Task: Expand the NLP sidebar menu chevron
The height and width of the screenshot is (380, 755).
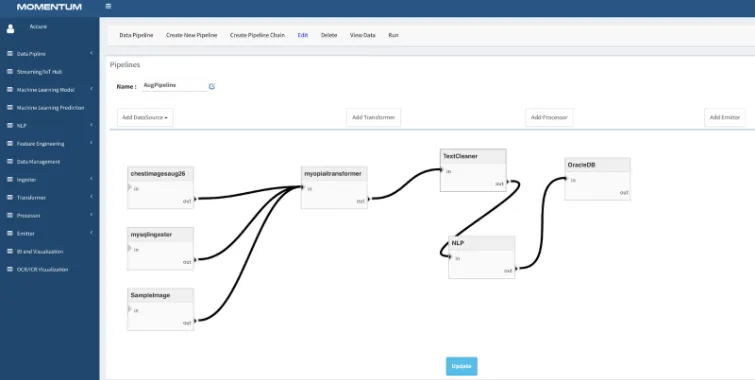Action: (x=91, y=125)
